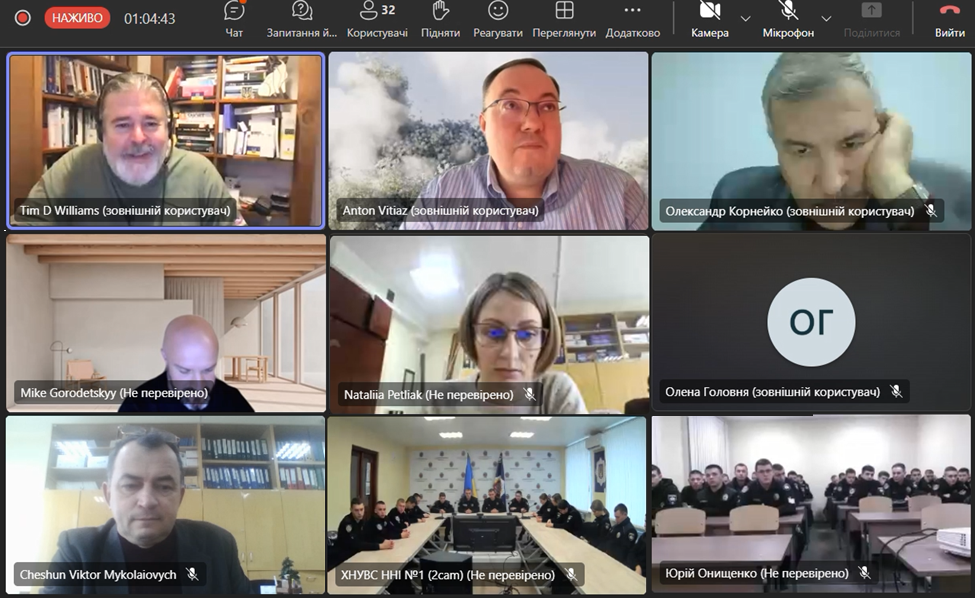
Task: Open Додатково more options menu
Action: pos(632,19)
